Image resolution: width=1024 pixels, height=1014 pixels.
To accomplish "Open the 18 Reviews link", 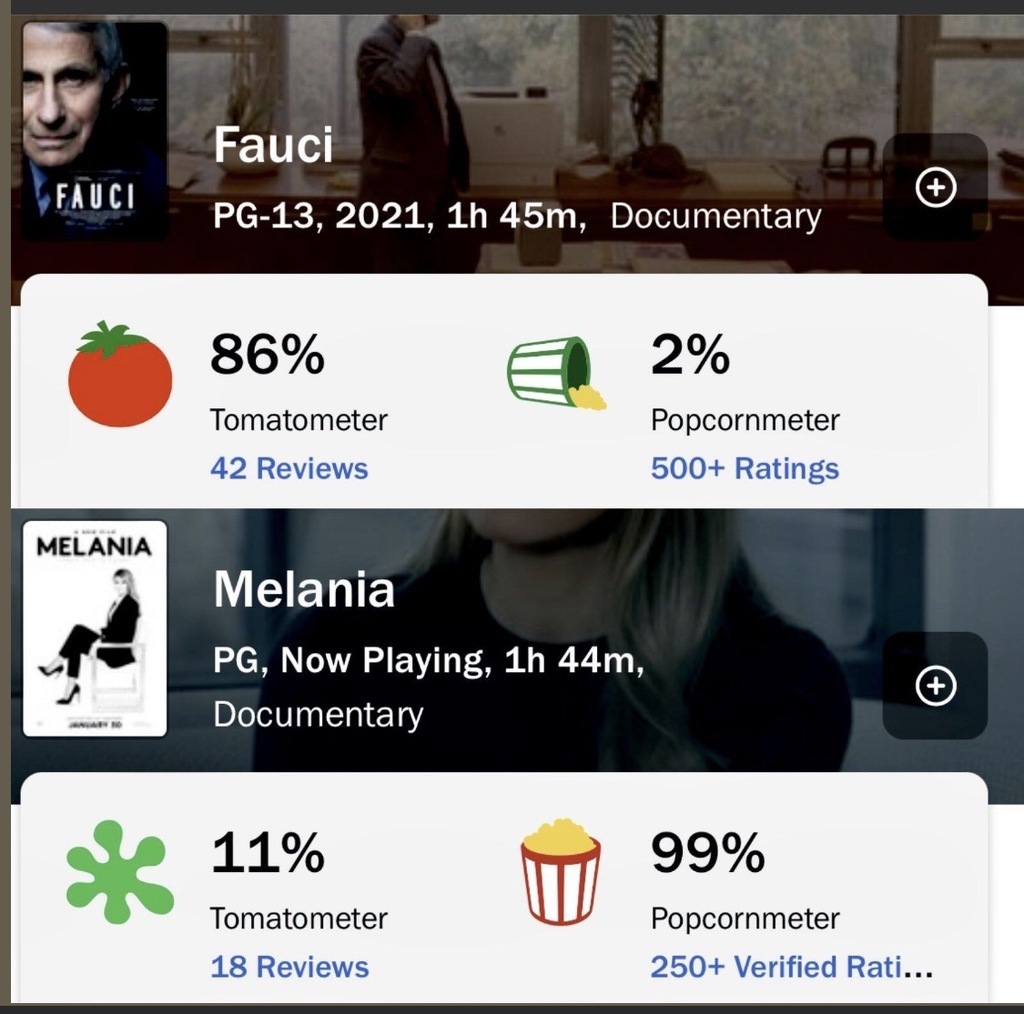I will click(x=289, y=967).
